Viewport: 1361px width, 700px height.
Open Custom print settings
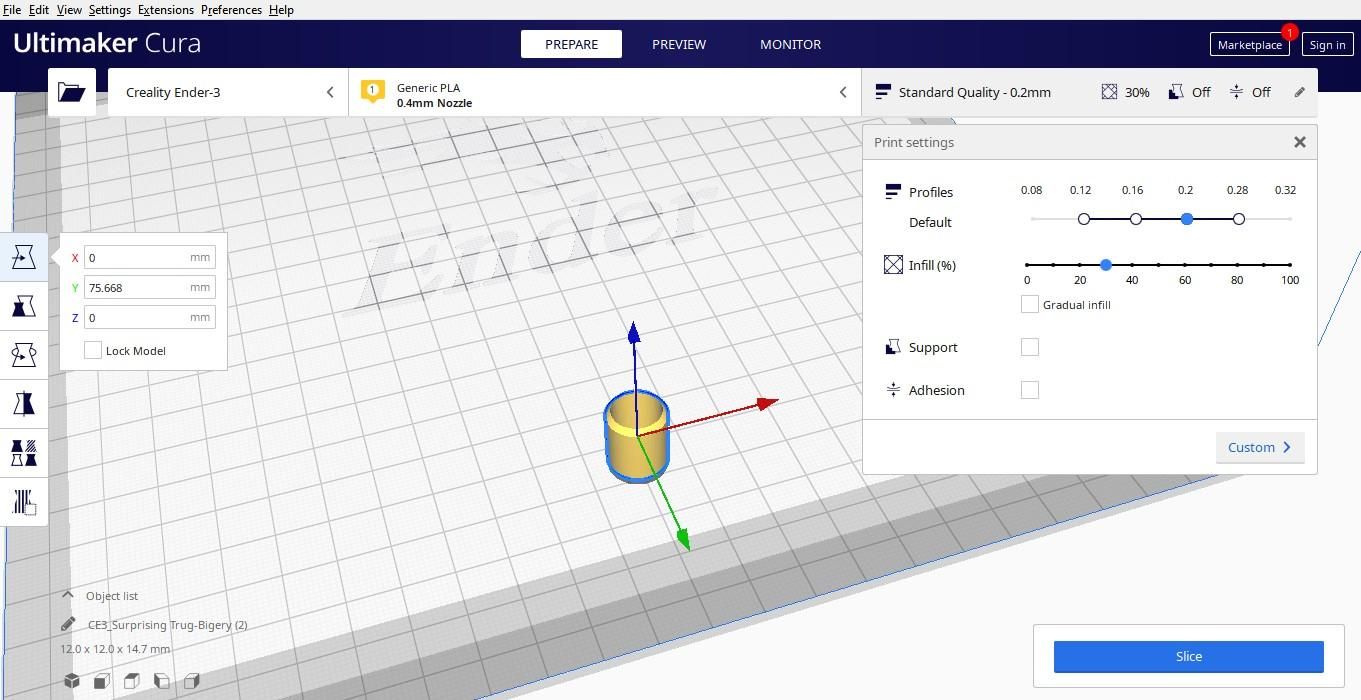[1260, 447]
